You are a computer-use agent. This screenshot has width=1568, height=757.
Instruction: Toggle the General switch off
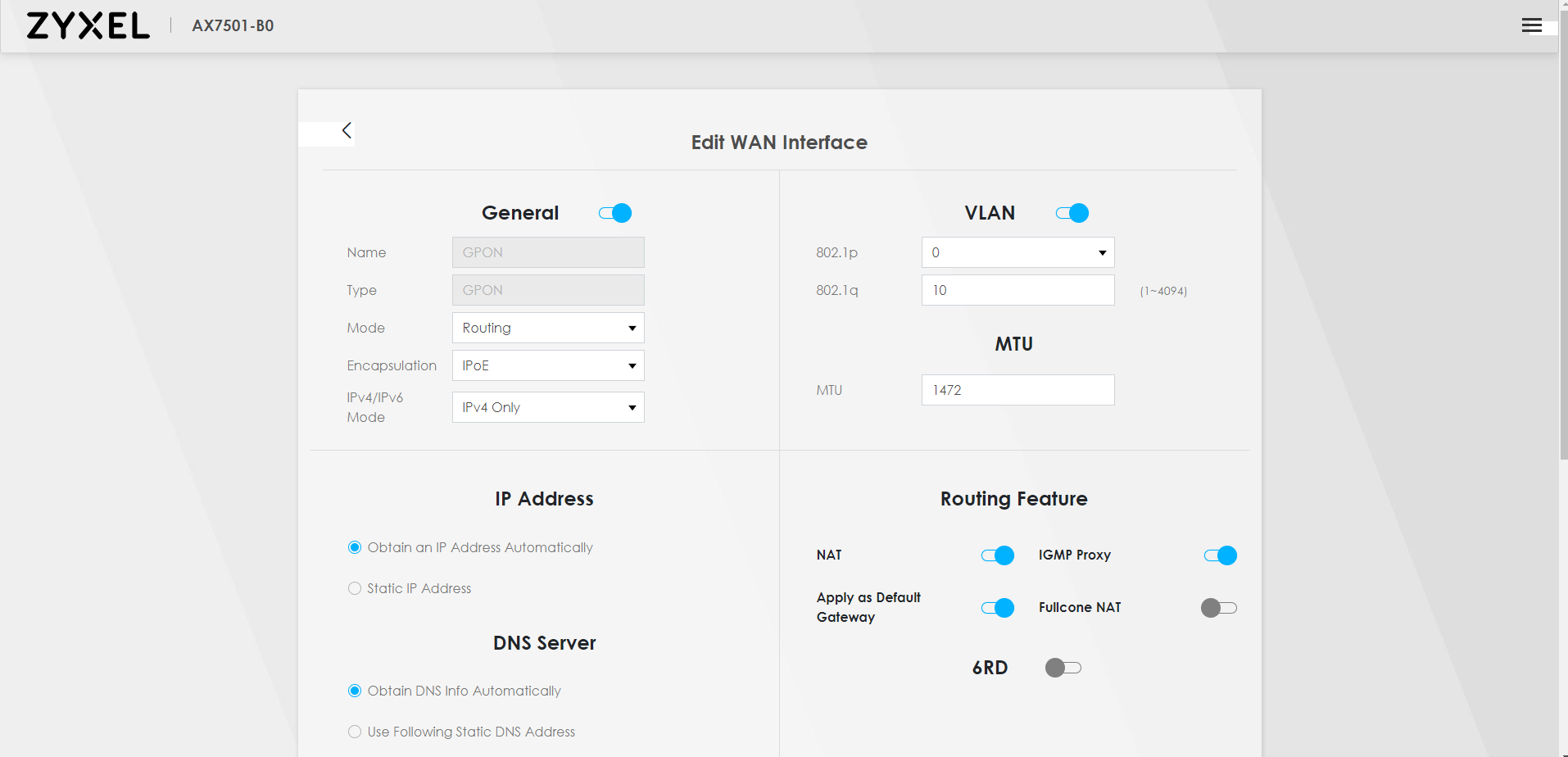615,213
